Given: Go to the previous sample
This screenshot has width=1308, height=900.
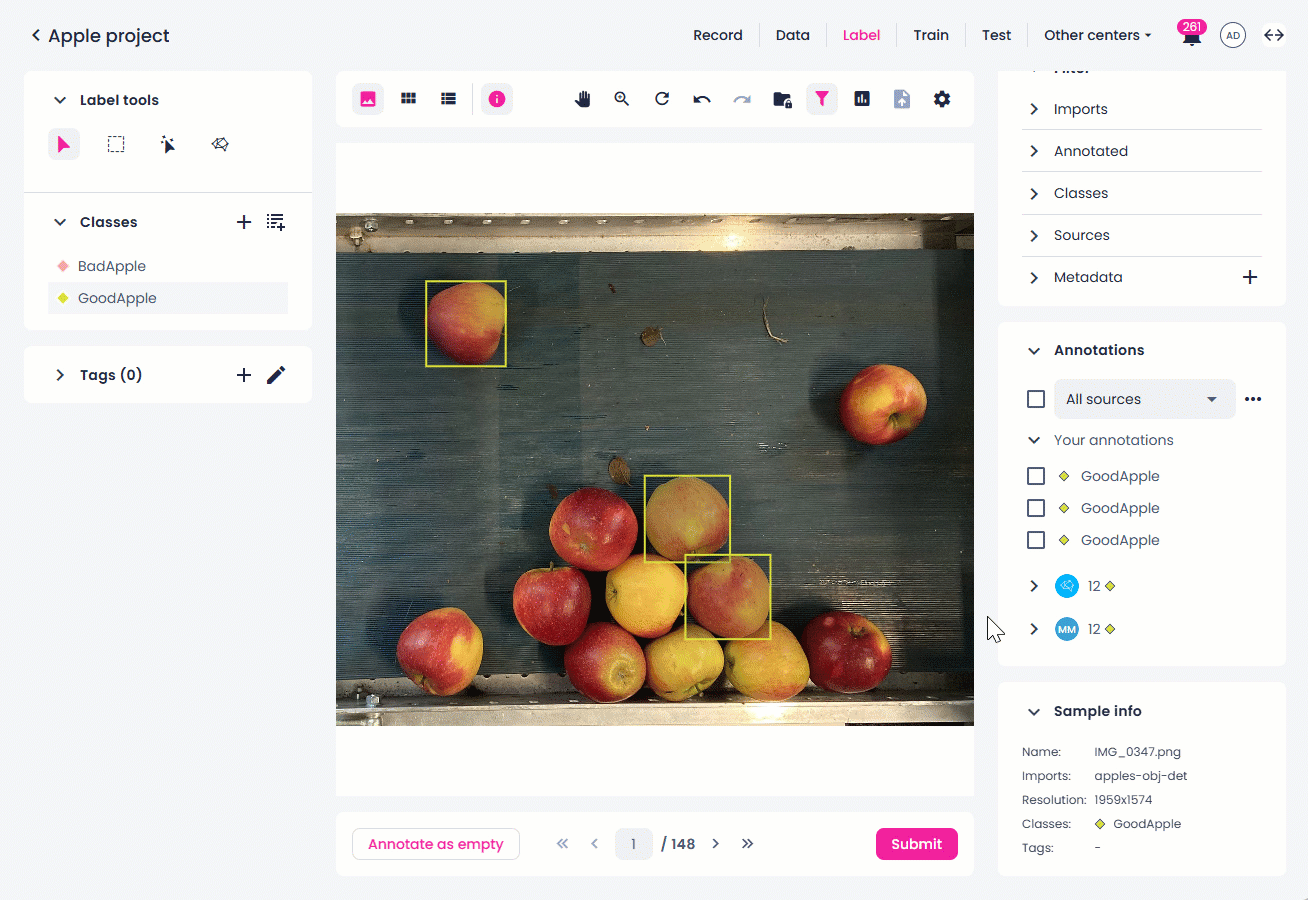Looking at the screenshot, I should 594,844.
